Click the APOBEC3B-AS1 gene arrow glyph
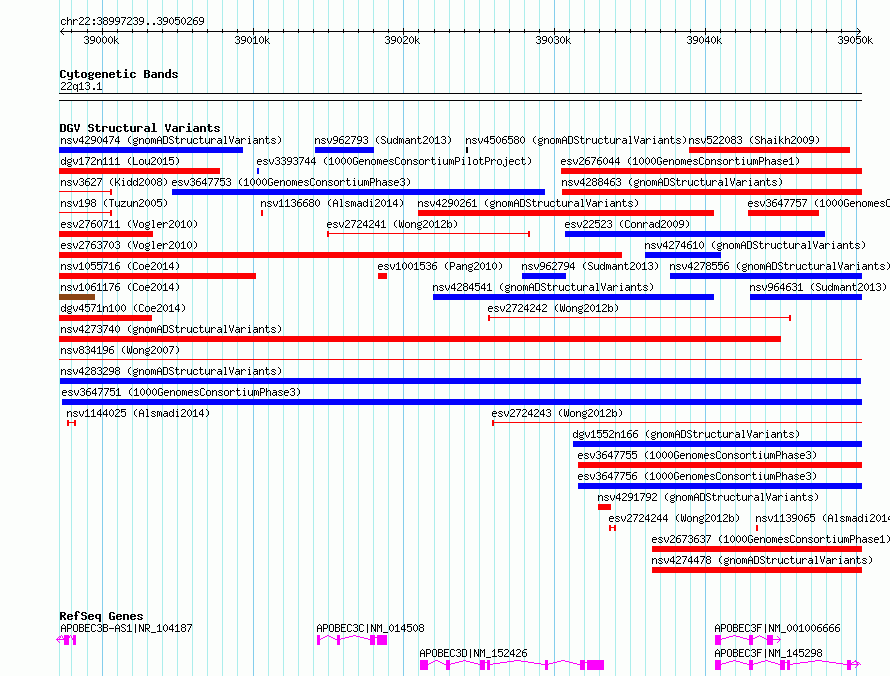The width and height of the screenshot is (890, 676). click(66, 640)
